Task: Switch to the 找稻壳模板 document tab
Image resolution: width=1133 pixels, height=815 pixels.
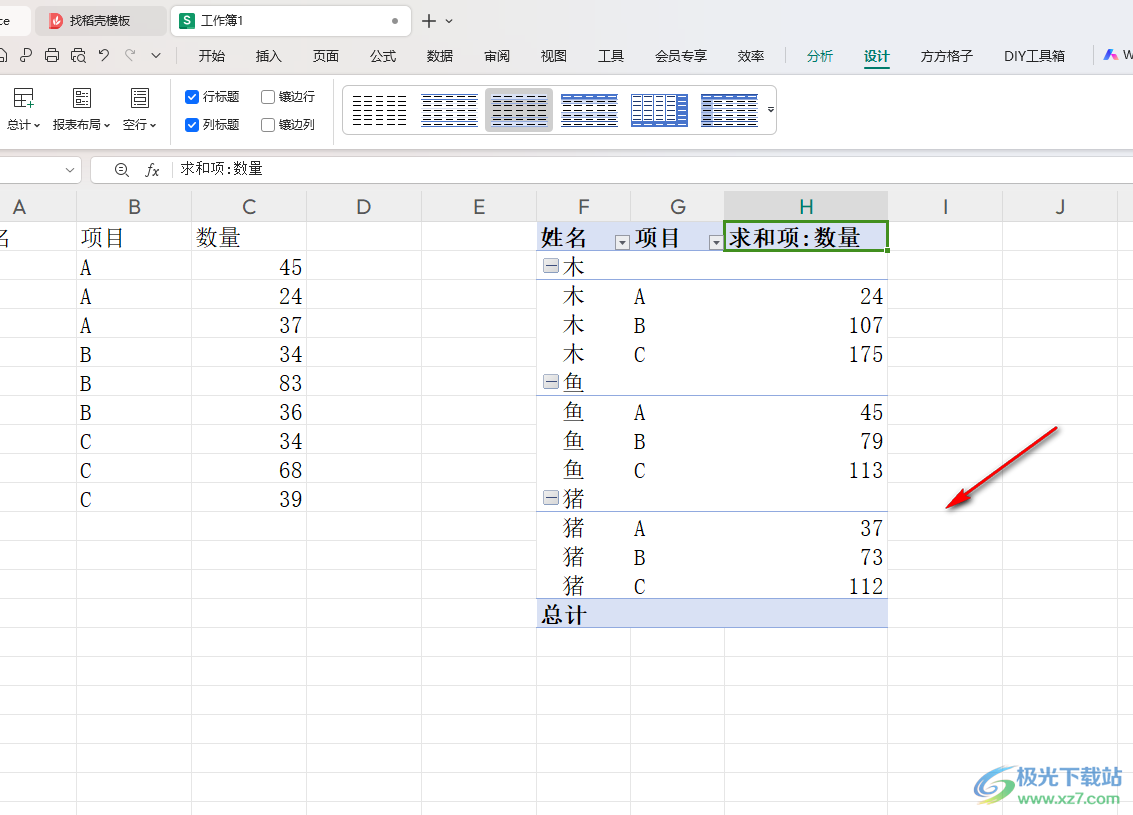Action: tap(100, 21)
